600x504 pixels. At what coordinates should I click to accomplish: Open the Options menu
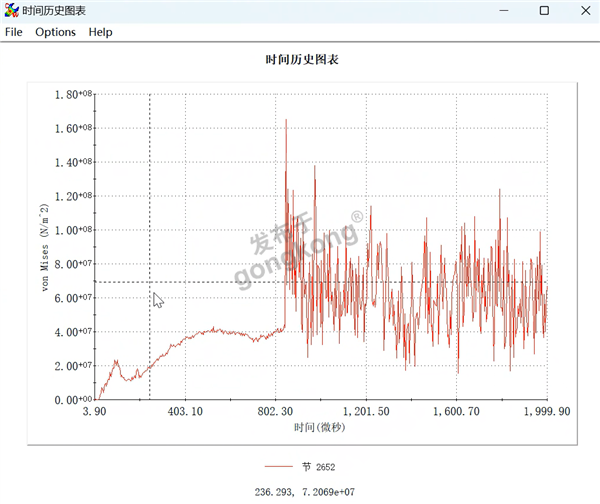pyautogui.click(x=55, y=32)
